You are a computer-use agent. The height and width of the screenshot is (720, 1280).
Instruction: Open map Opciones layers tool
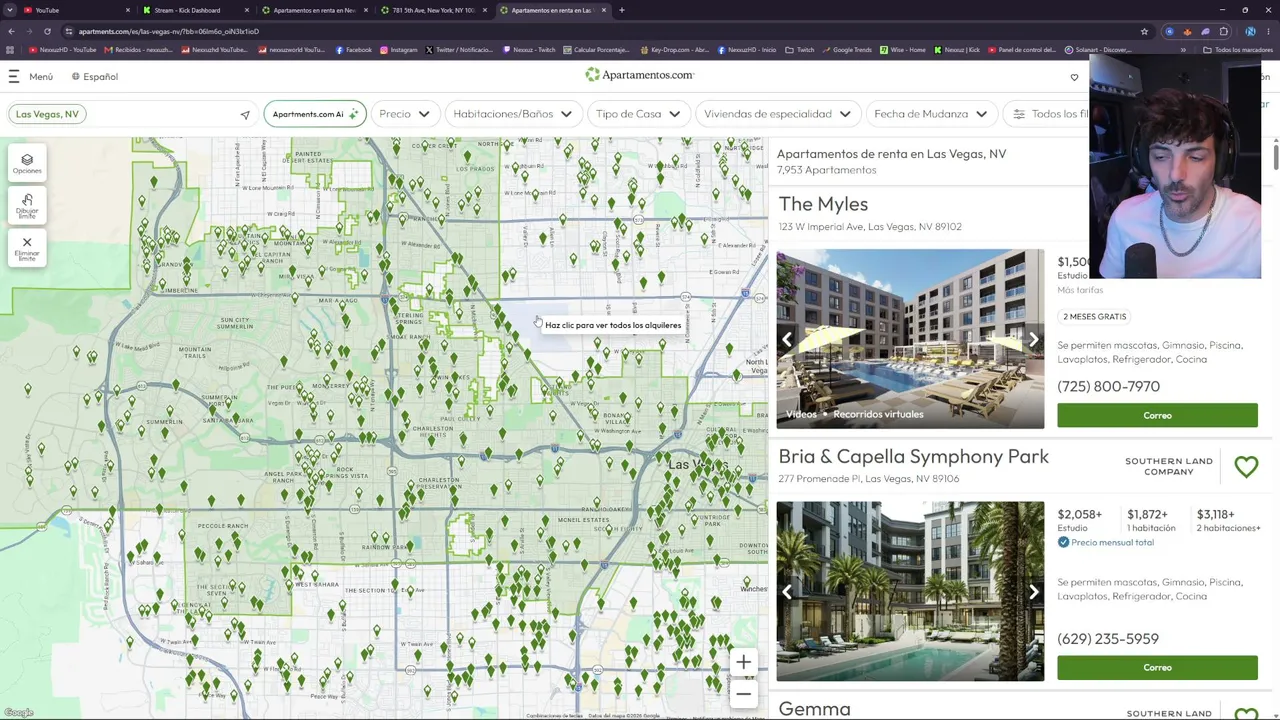27,164
